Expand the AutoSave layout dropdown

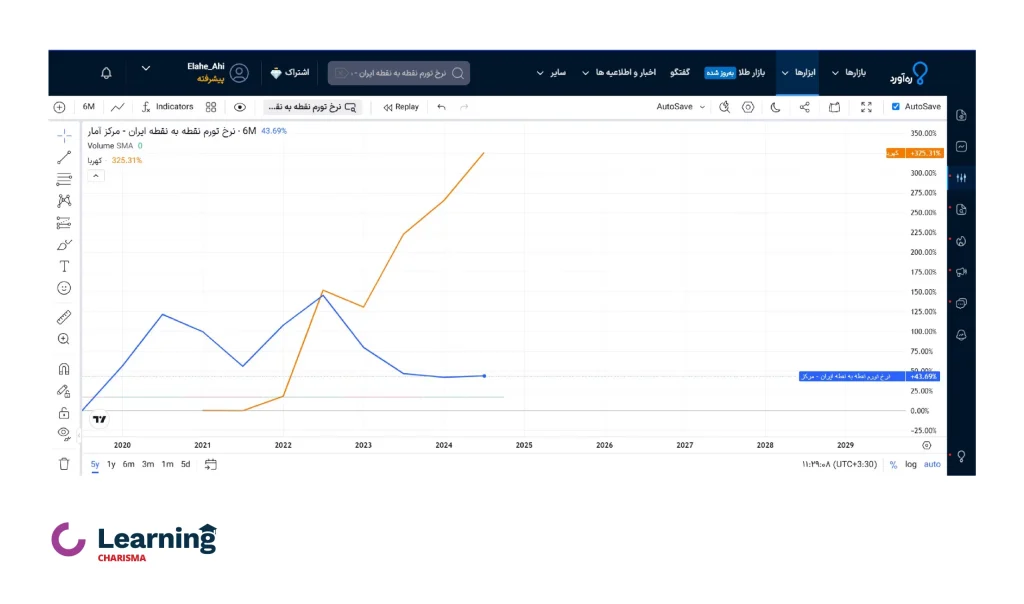click(x=702, y=107)
